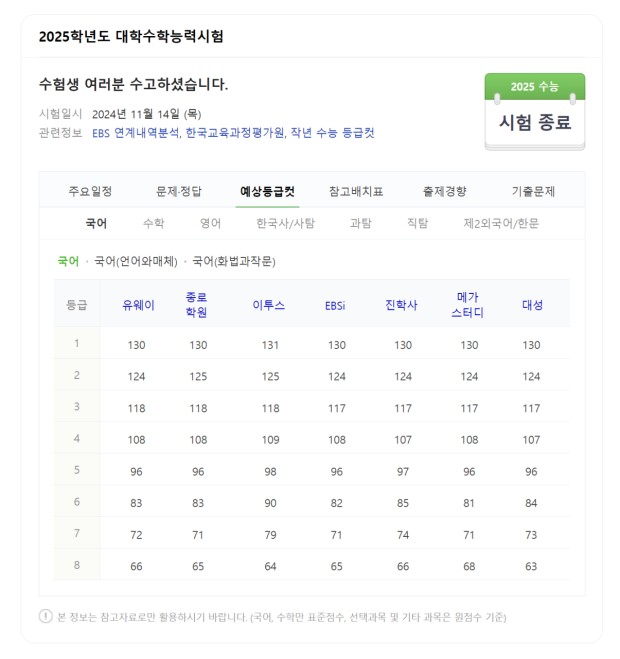Open the 메가스터디 column header link
The width and height of the screenshot is (620, 659).
pyautogui.click(x=467, y=305)
